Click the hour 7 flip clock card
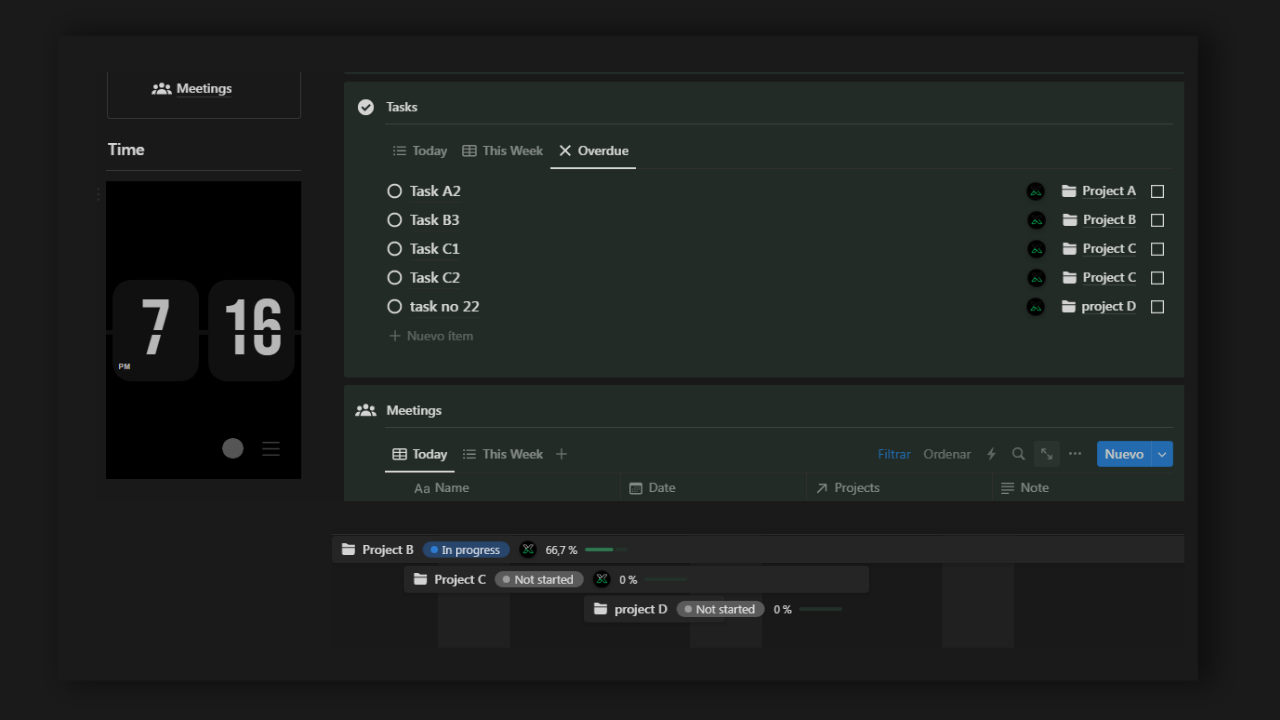Viewport: 1280px width, 720px height. (155, 330)
